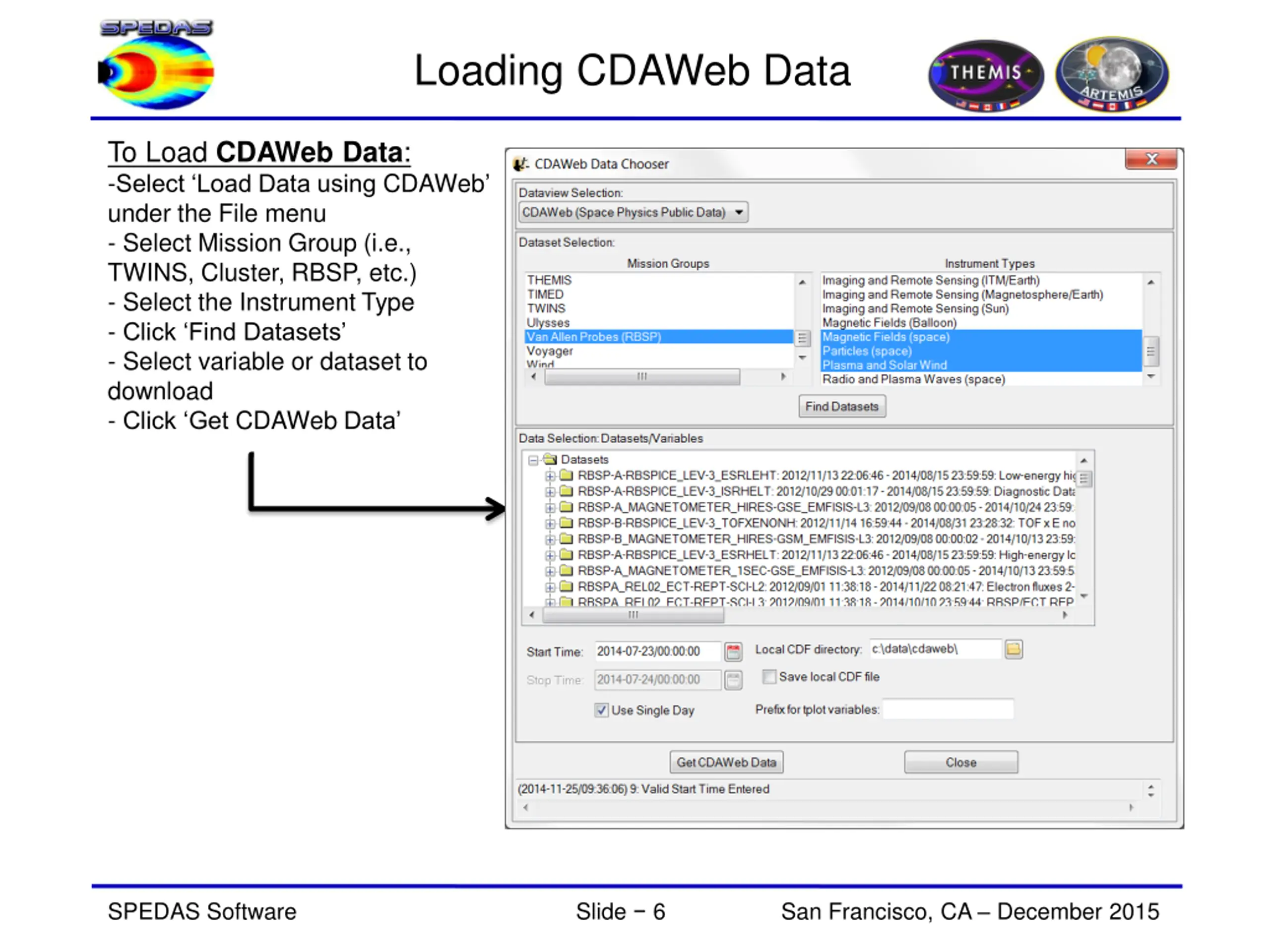
Task: Select Plasma and Solar Wind instrument type
Action: tap(981, 365)
